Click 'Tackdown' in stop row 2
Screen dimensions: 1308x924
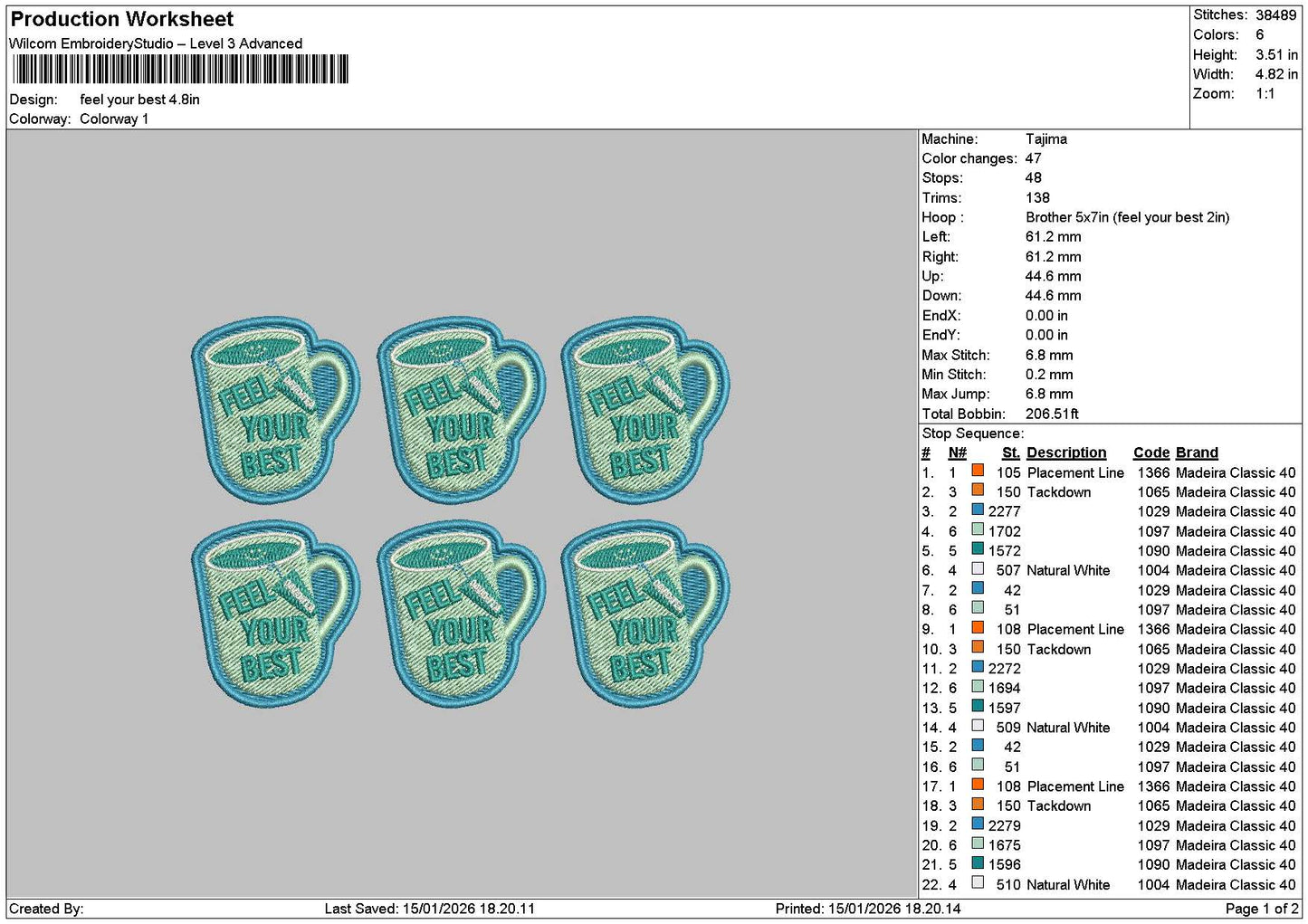point(1059,492)
